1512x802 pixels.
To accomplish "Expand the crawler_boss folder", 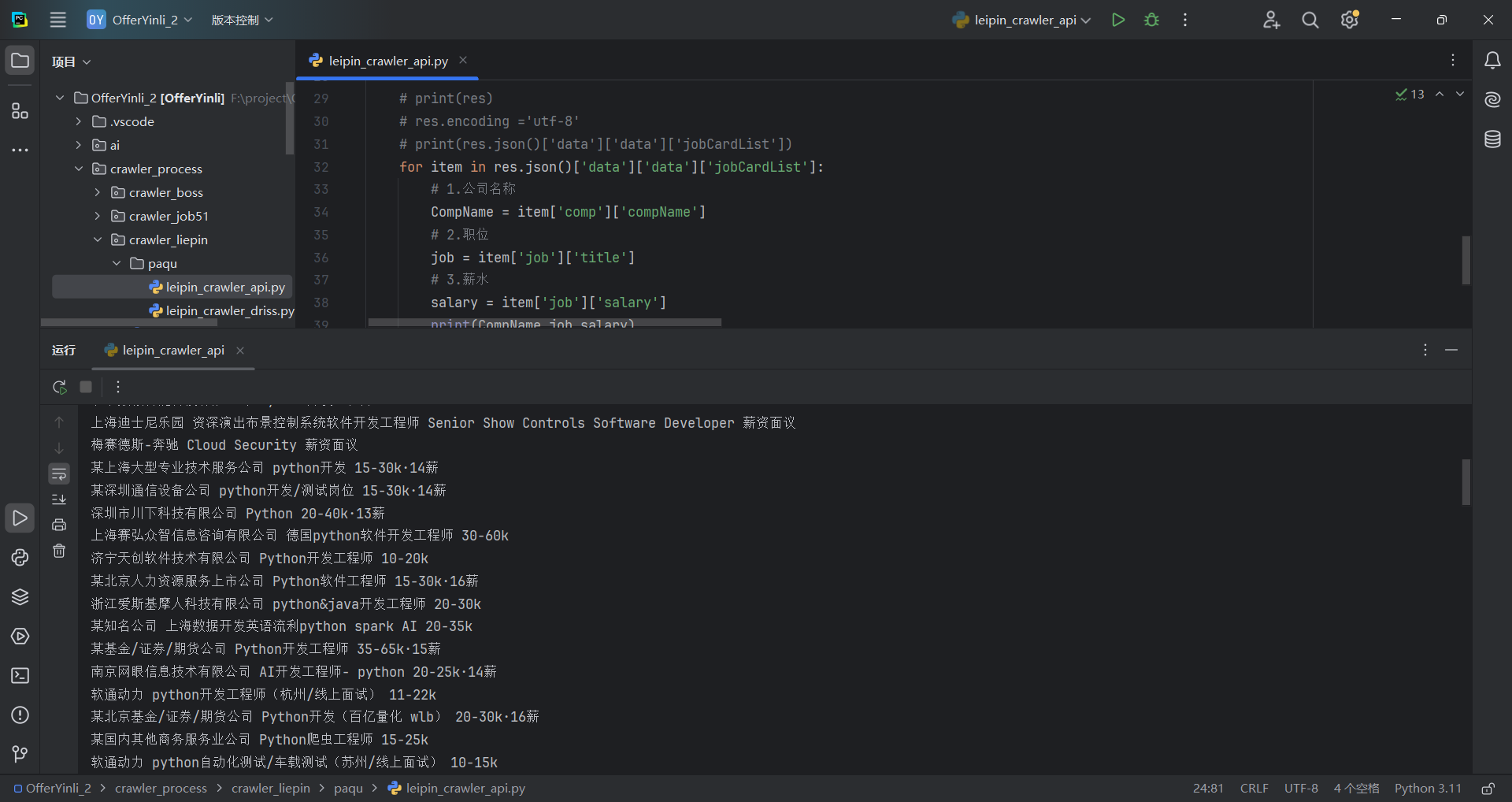I will 98,192.
